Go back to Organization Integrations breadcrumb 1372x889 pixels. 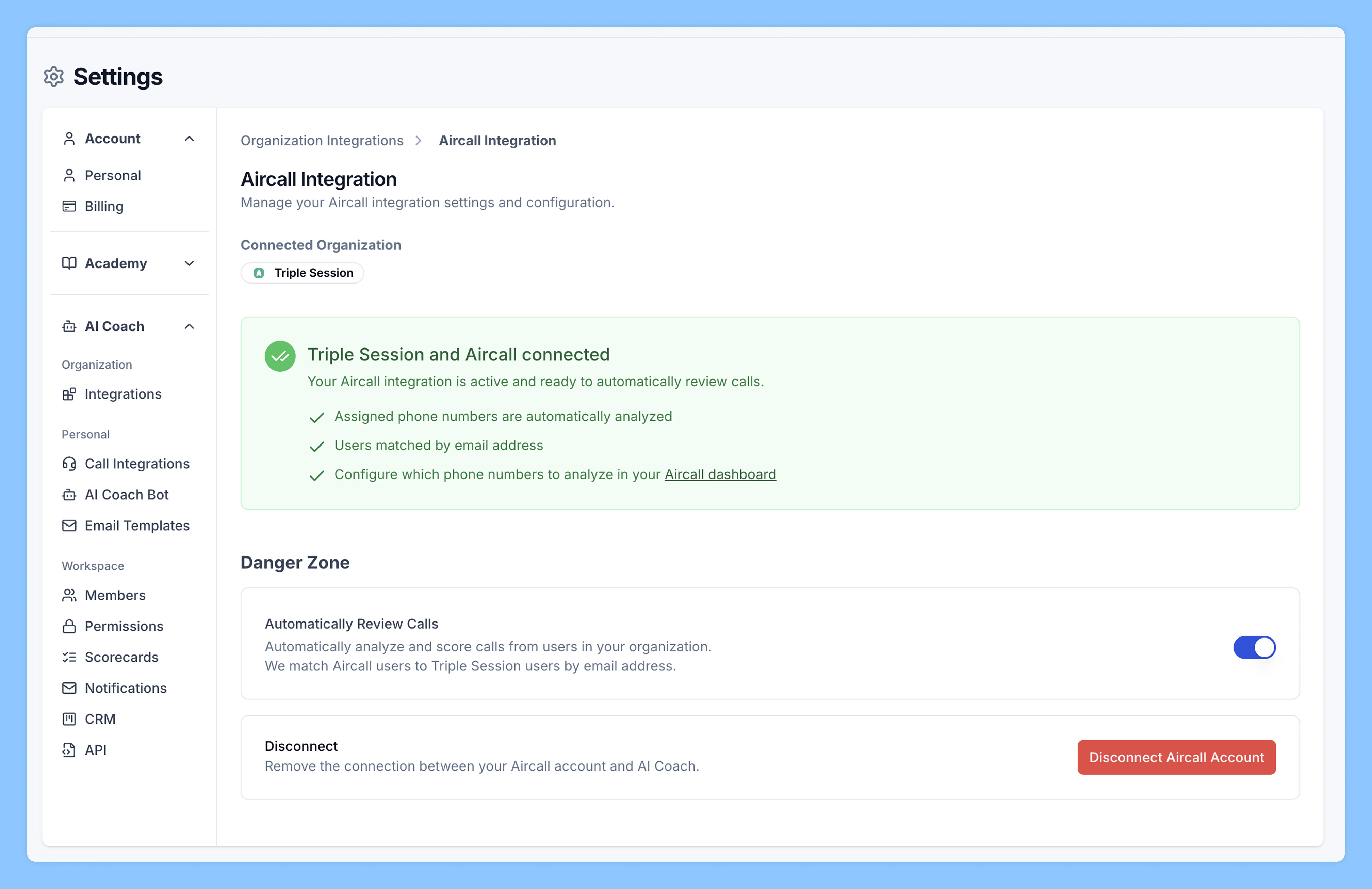point(322,141)
